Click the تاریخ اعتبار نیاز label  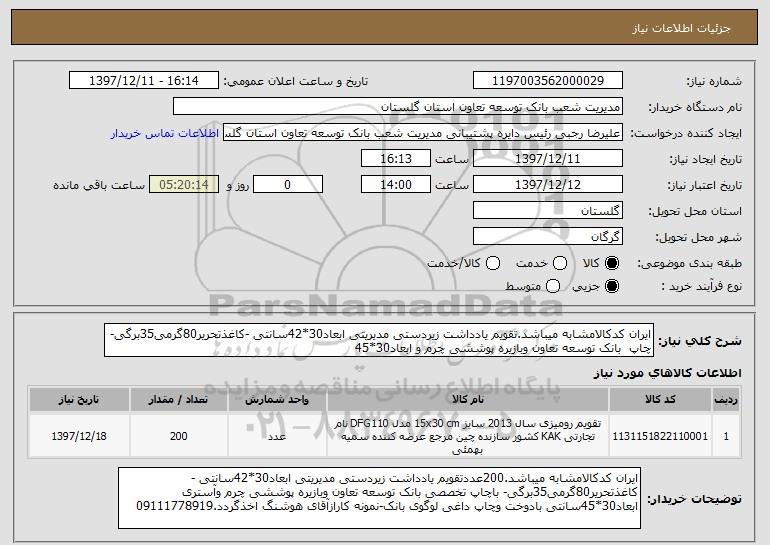tap(705, 185)
